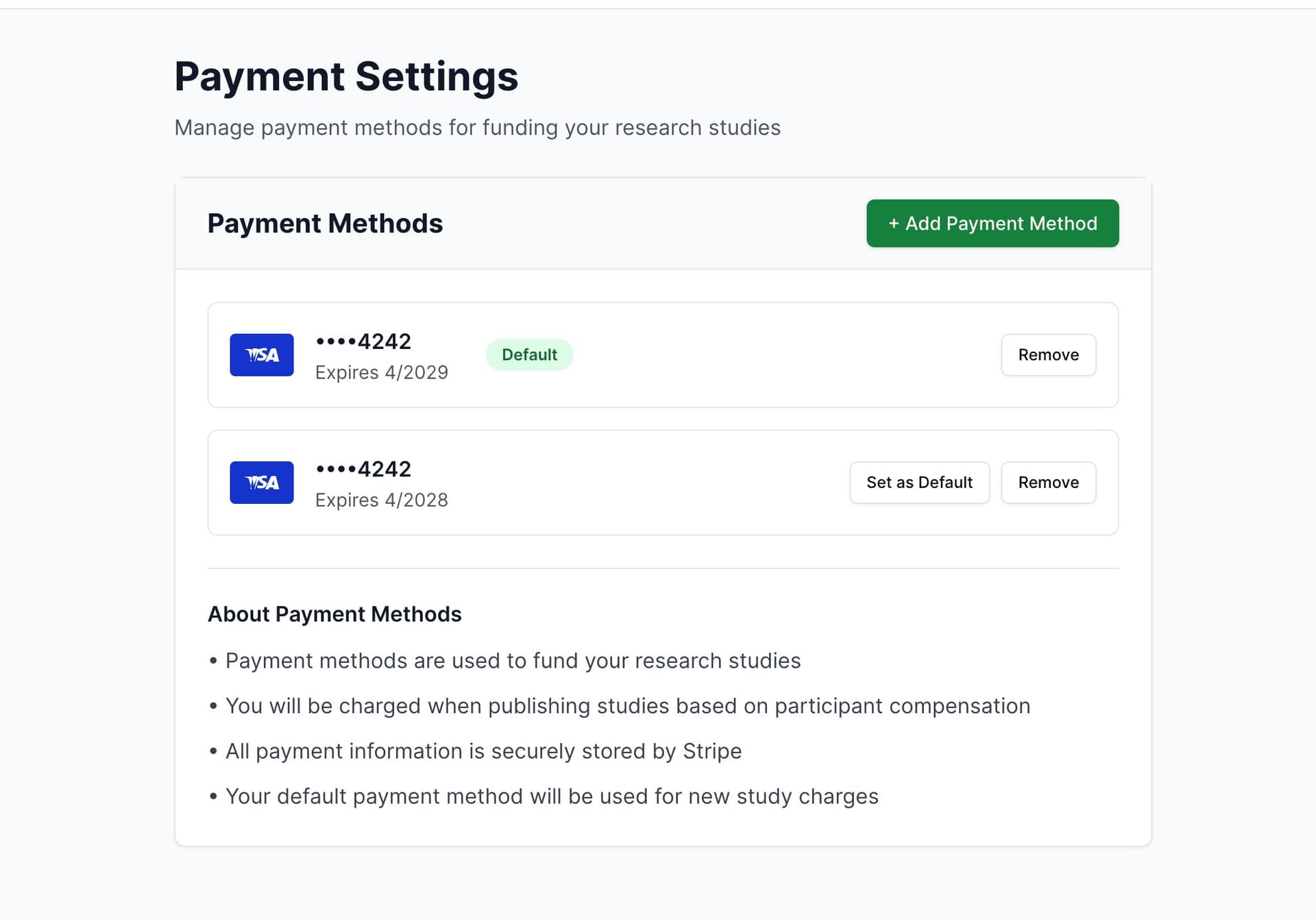
Task: Click the plus icon on Add Payment Method
Action: [893, 223]
